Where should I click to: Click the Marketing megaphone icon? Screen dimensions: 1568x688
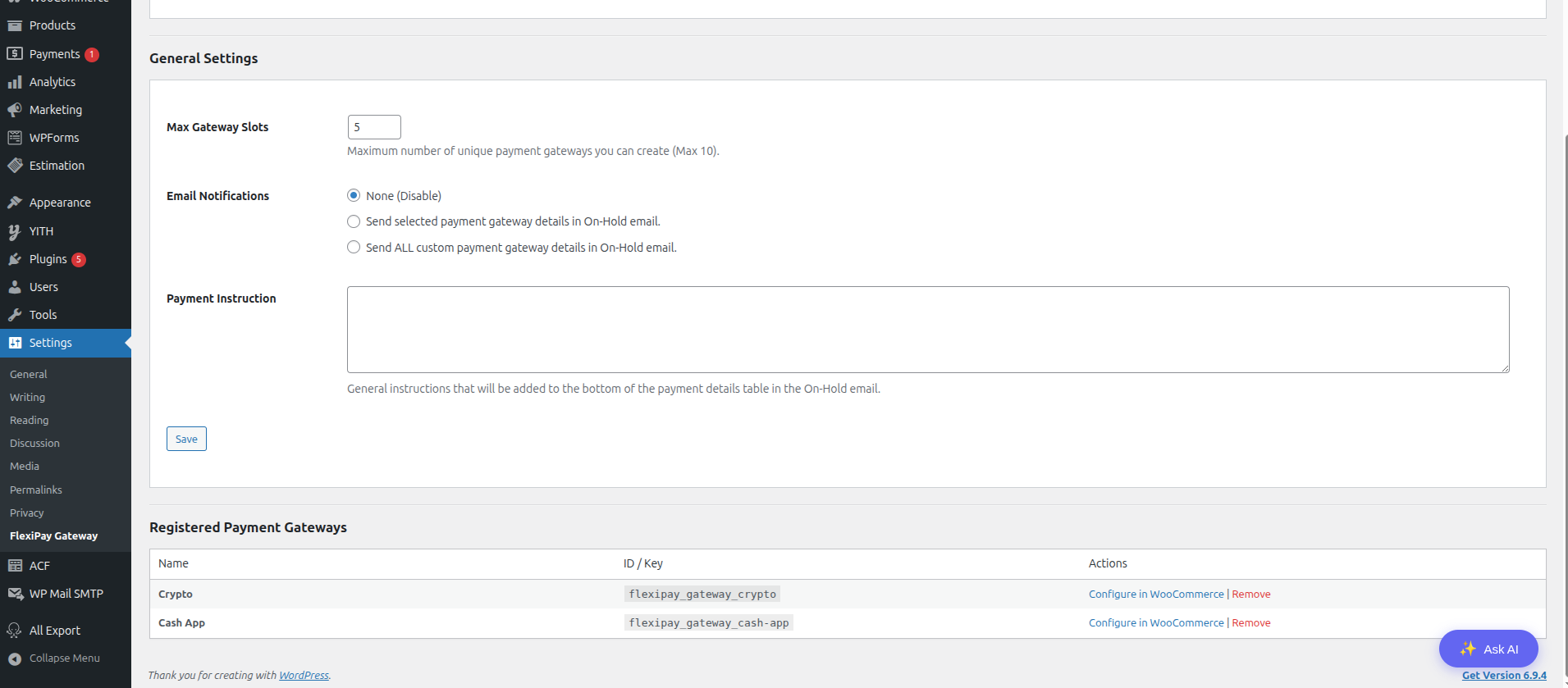(15, 110)
